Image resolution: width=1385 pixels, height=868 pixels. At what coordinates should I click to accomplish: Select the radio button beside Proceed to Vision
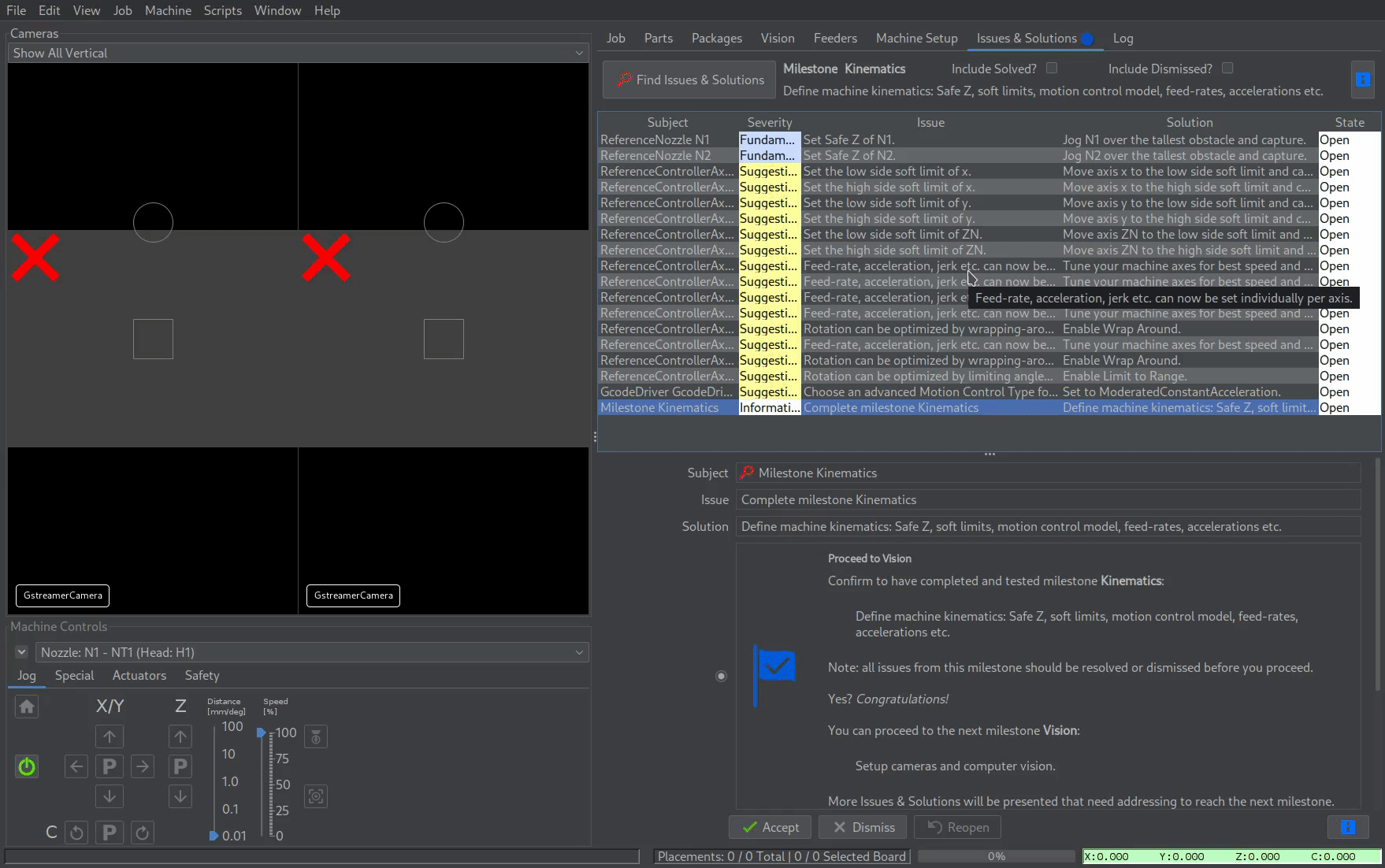point(721,675)
